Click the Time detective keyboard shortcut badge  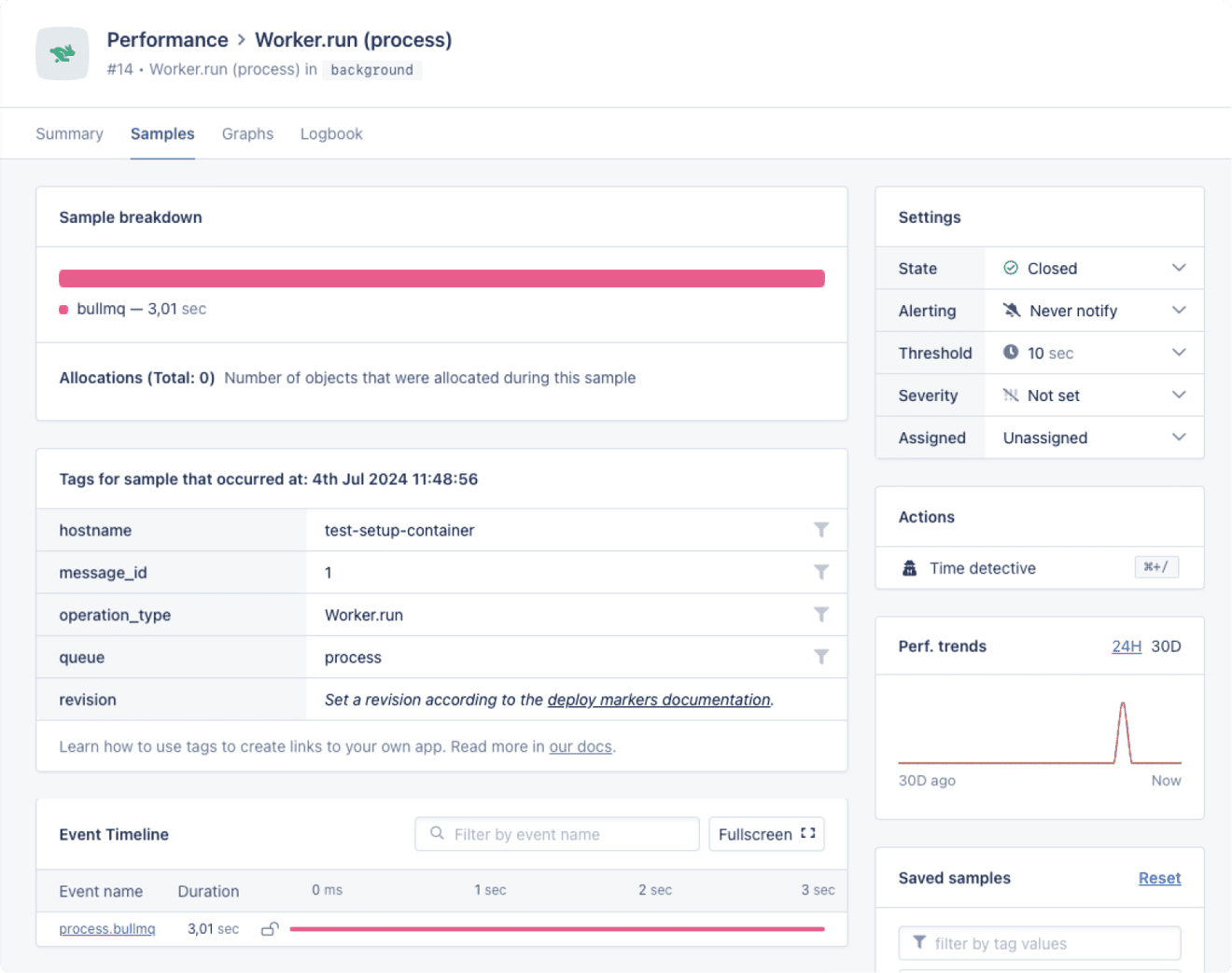click(x=1156, y=567)
